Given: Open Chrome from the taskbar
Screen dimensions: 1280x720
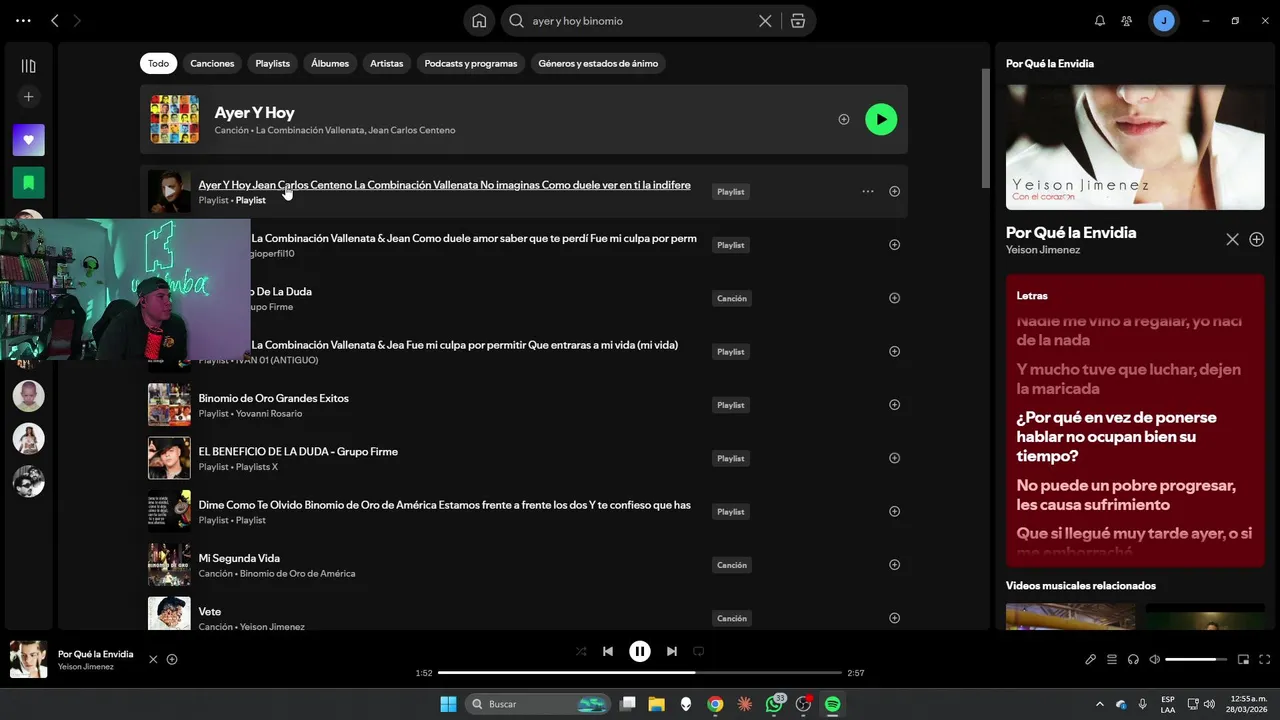Looking at the screenshot, I should [x=715, y=704].
